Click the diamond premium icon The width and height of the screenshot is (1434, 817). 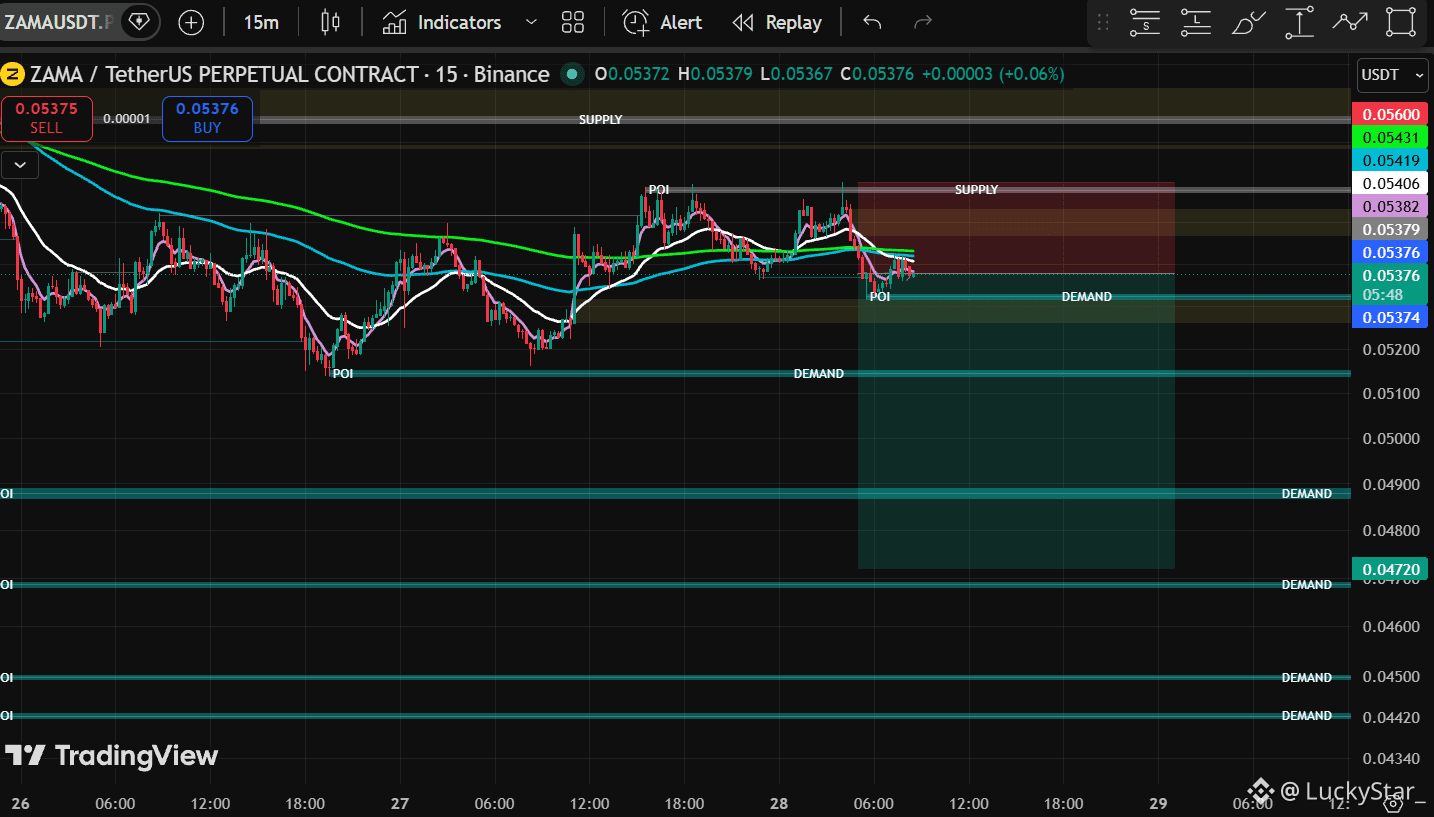point(139,22)
